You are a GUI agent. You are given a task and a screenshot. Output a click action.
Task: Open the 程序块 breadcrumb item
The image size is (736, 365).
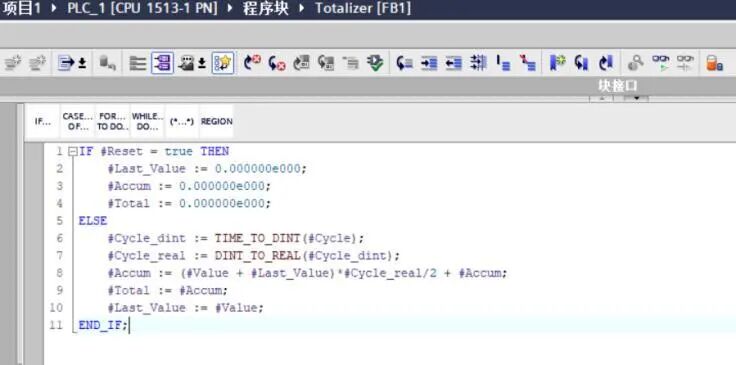click(x=266, y=8)
